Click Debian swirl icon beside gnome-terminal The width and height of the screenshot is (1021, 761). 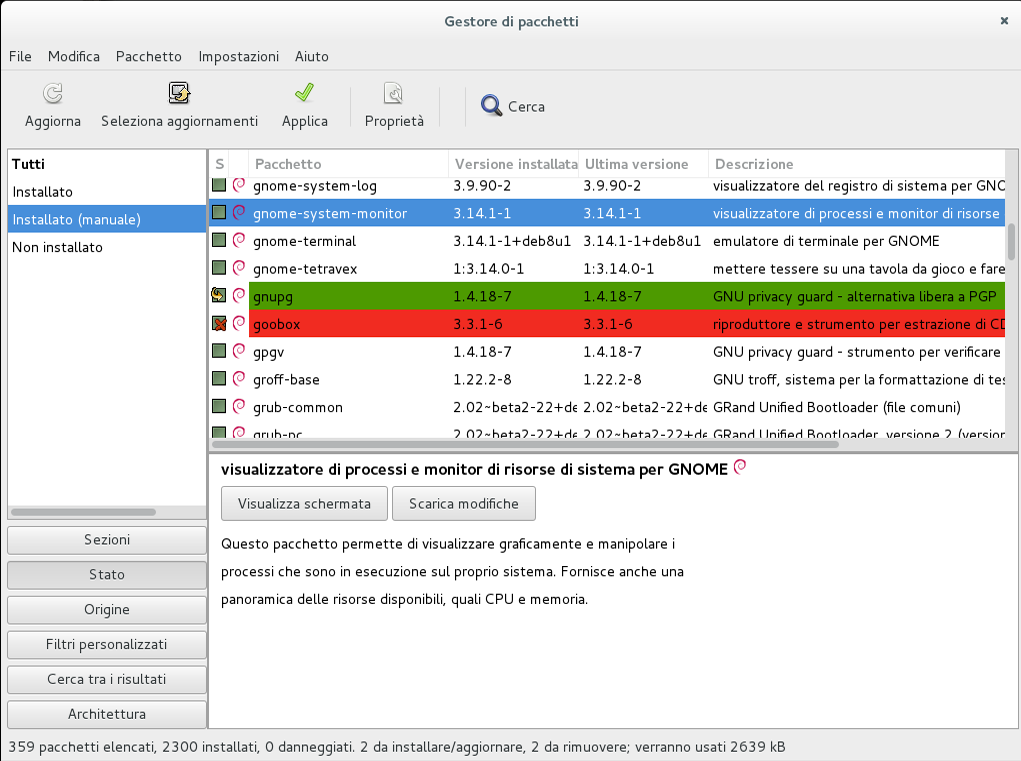click(x=239, y=241)
